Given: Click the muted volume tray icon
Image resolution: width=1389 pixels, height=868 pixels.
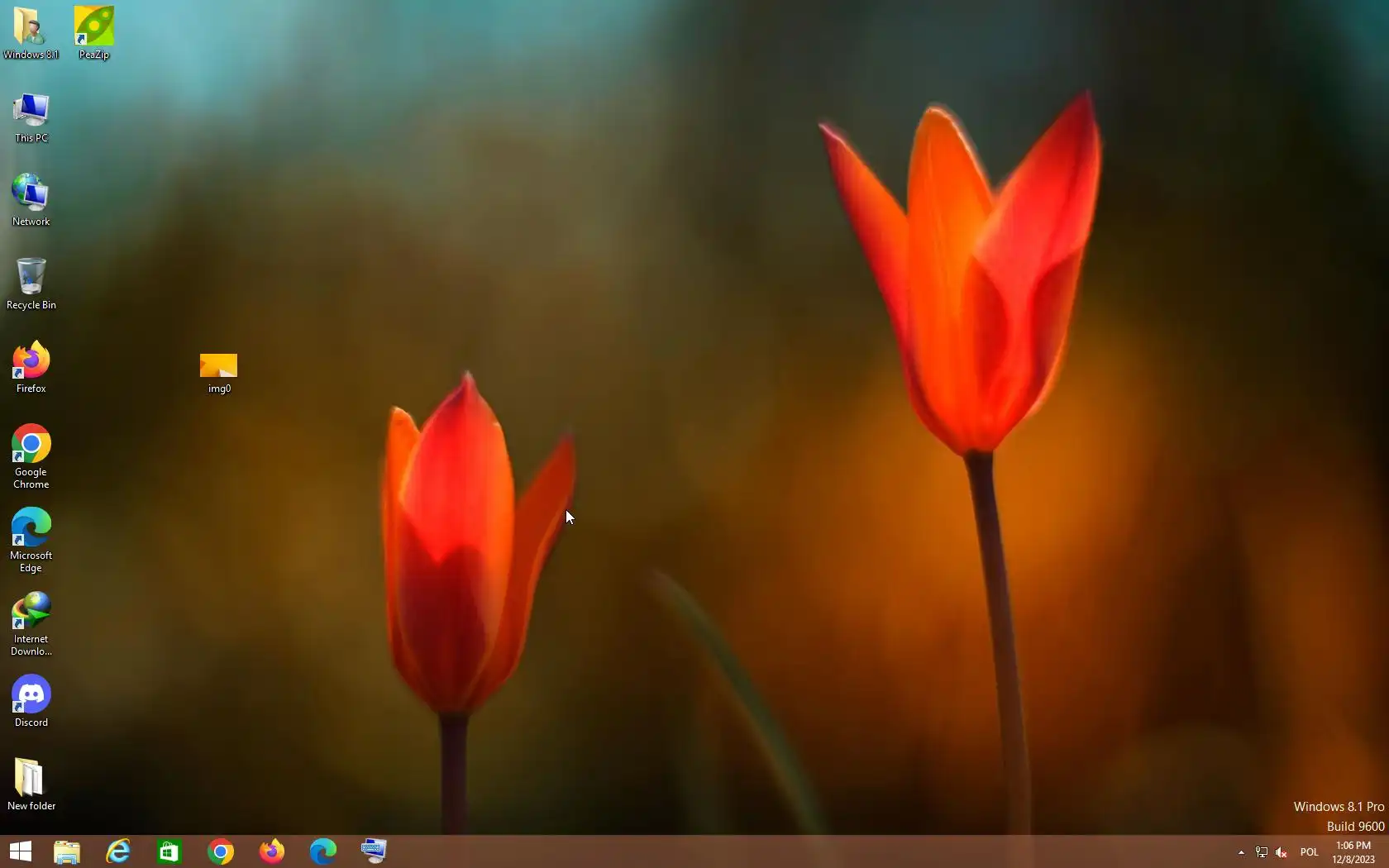Looking at the screenshot, I should coord(1282,852).
